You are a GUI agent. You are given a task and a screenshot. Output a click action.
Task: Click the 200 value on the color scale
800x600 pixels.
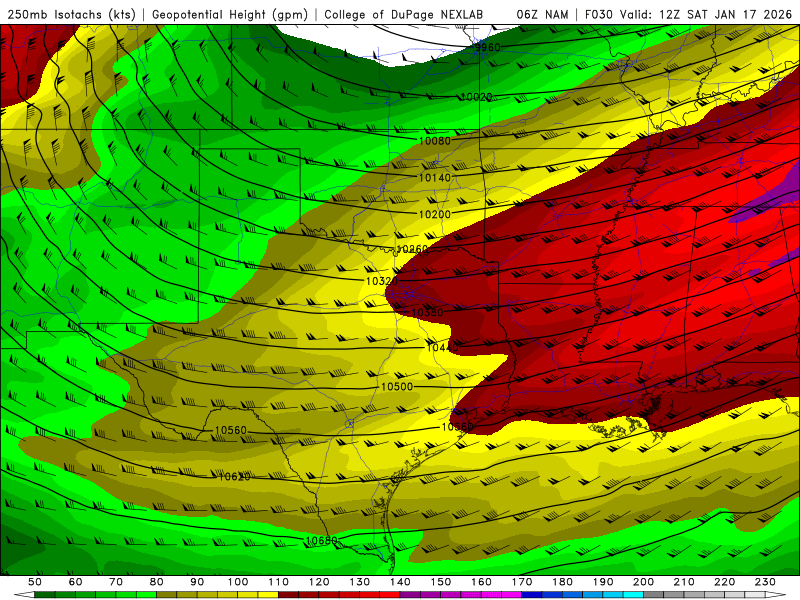pyautogui.click(x=643, y=582)
